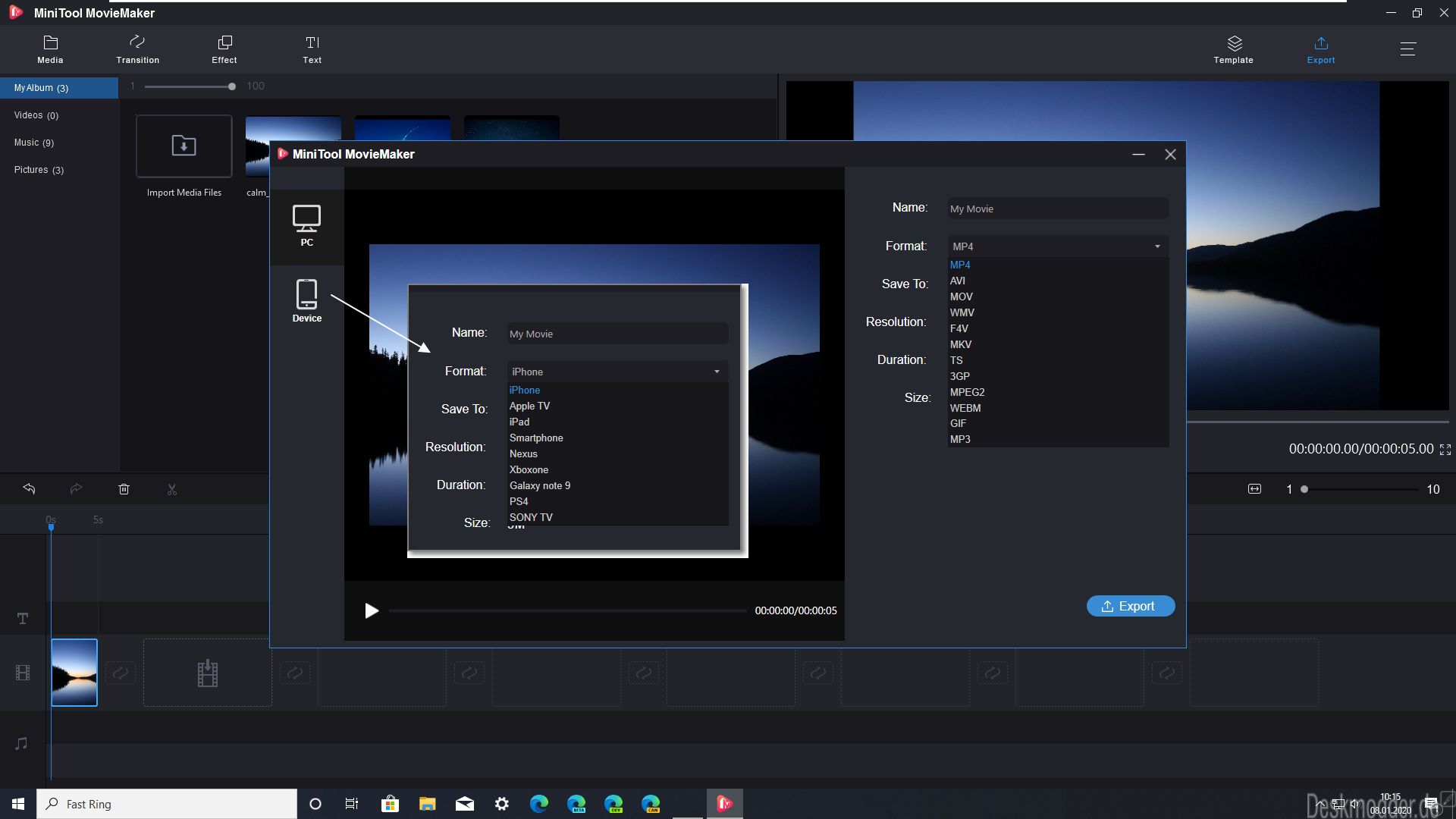Open File Explorer from the taskbar
The width and height of the screenshot is (1456, 819).
click(x=427, y=804)
